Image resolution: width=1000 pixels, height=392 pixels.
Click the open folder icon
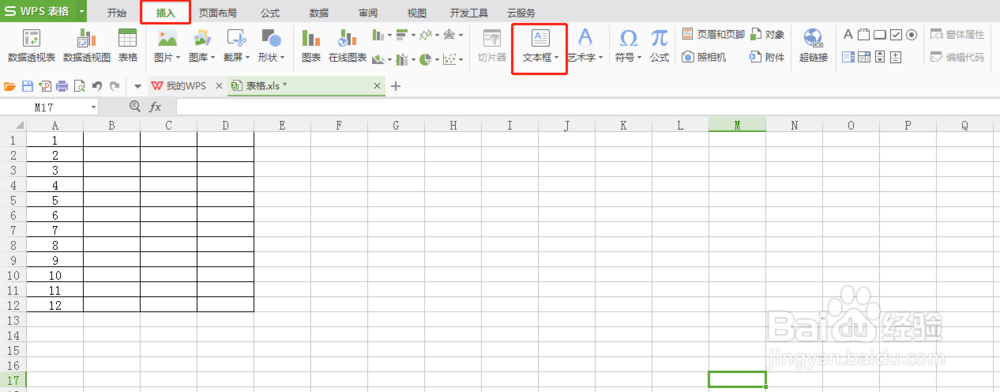pyautogui.click(x=10, y=86)
